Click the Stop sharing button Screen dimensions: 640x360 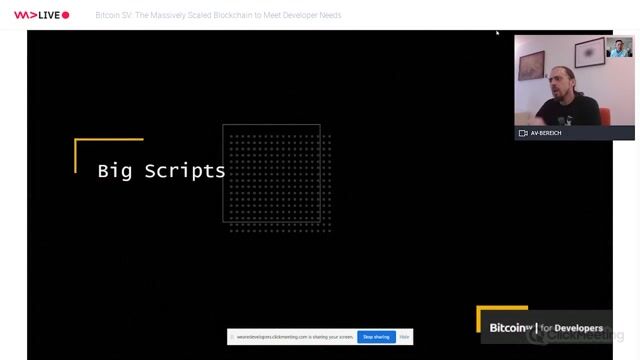(376, 337)
